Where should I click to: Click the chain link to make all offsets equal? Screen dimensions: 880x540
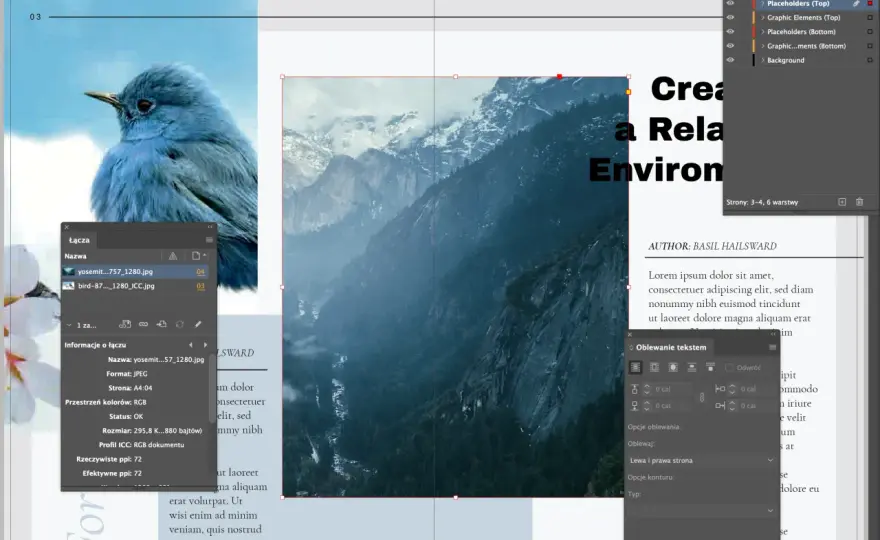(702, 397)
